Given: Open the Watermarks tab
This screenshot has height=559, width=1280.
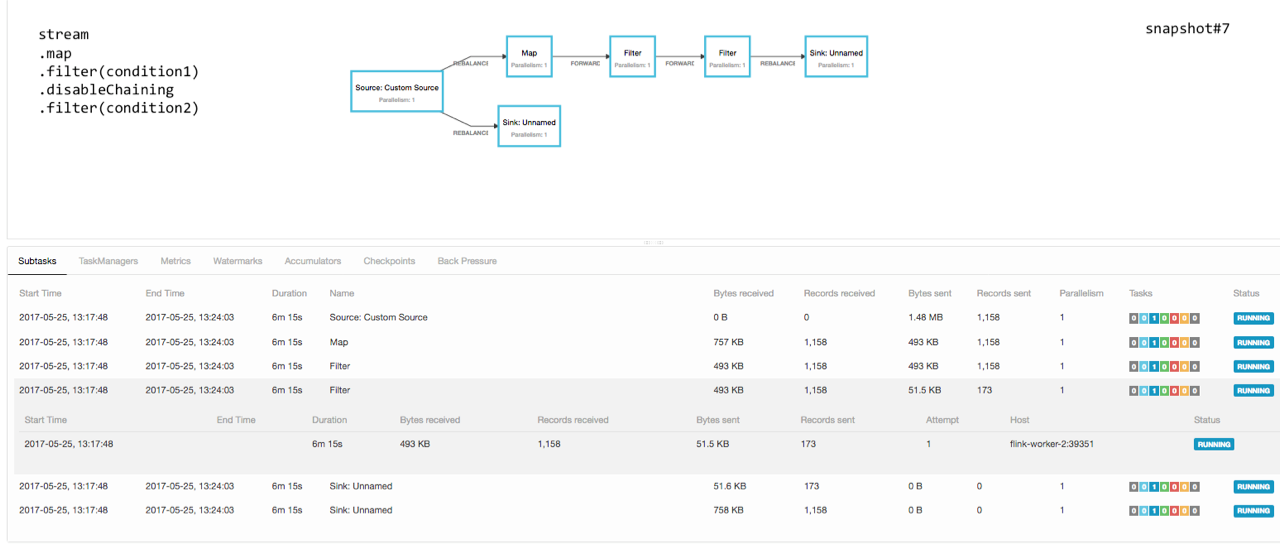Looking at the screenshot, I should point(237,261).
